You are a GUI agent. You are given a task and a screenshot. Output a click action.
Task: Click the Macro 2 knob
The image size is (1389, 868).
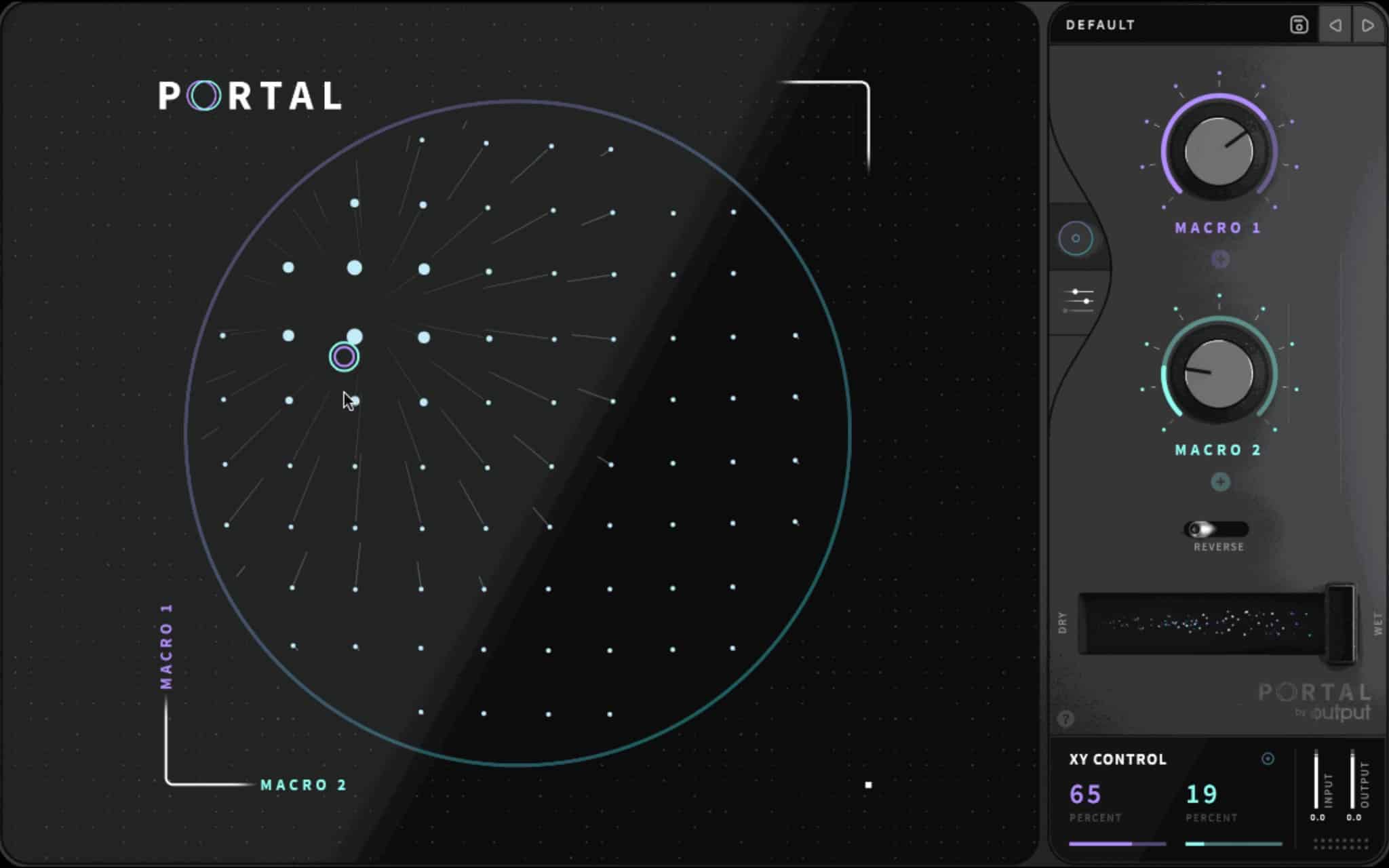pos(1219,373)
